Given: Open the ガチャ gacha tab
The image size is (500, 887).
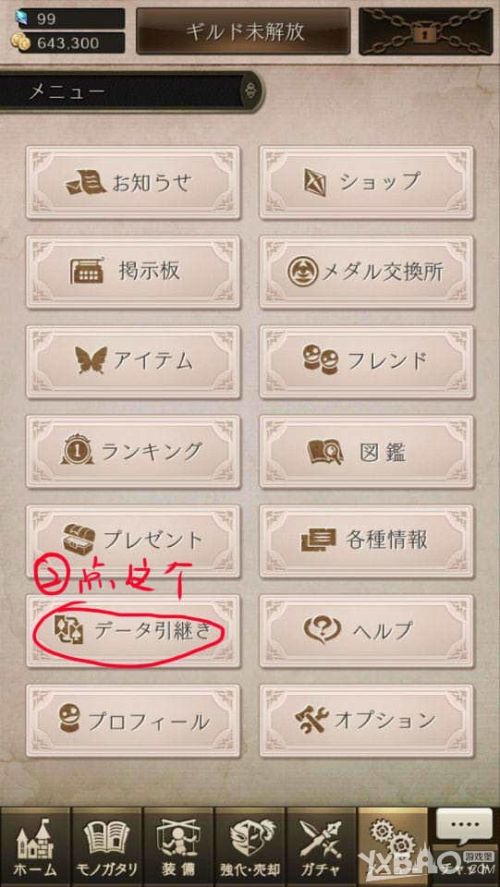Looking at the screenshot, I should tap(321, 847).
